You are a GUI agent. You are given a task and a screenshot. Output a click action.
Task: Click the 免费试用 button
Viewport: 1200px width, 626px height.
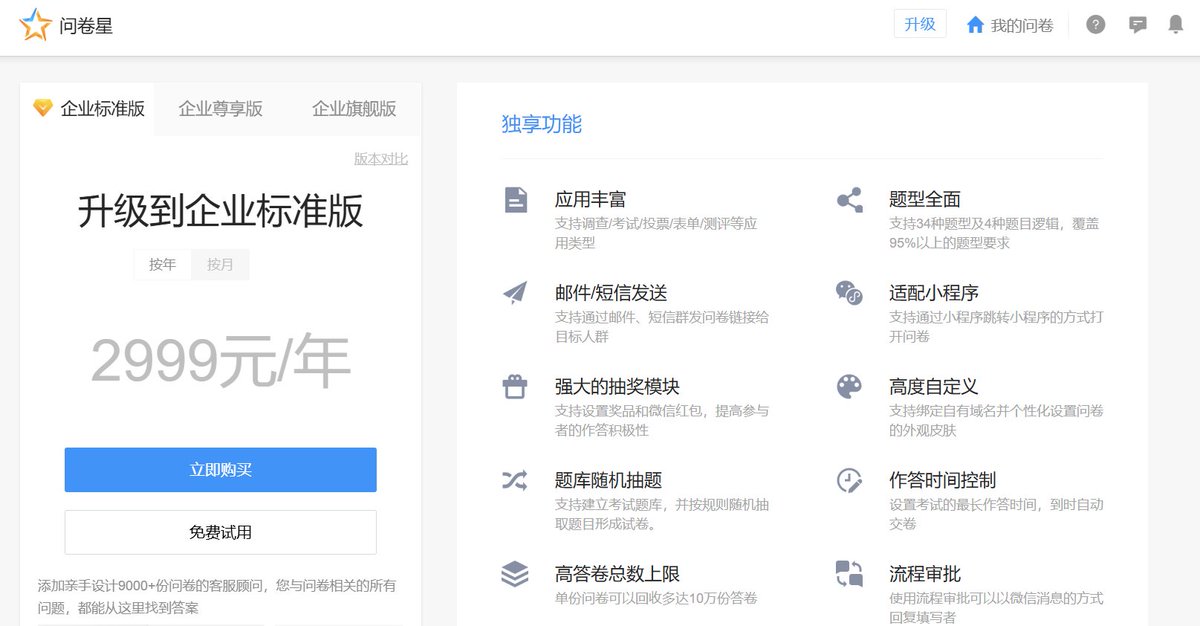tap(221, 532)
